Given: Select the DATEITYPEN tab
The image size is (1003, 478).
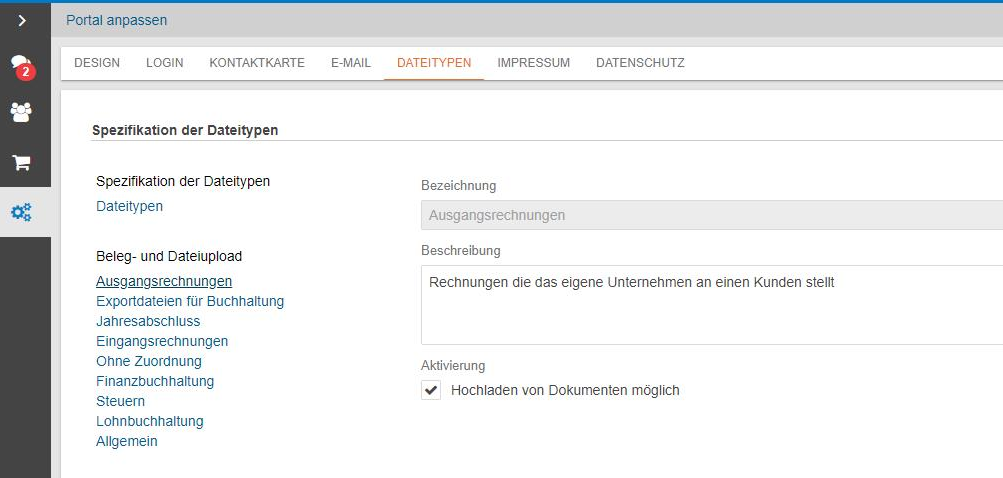Looking at the screenshot, I should coord(434,63).
